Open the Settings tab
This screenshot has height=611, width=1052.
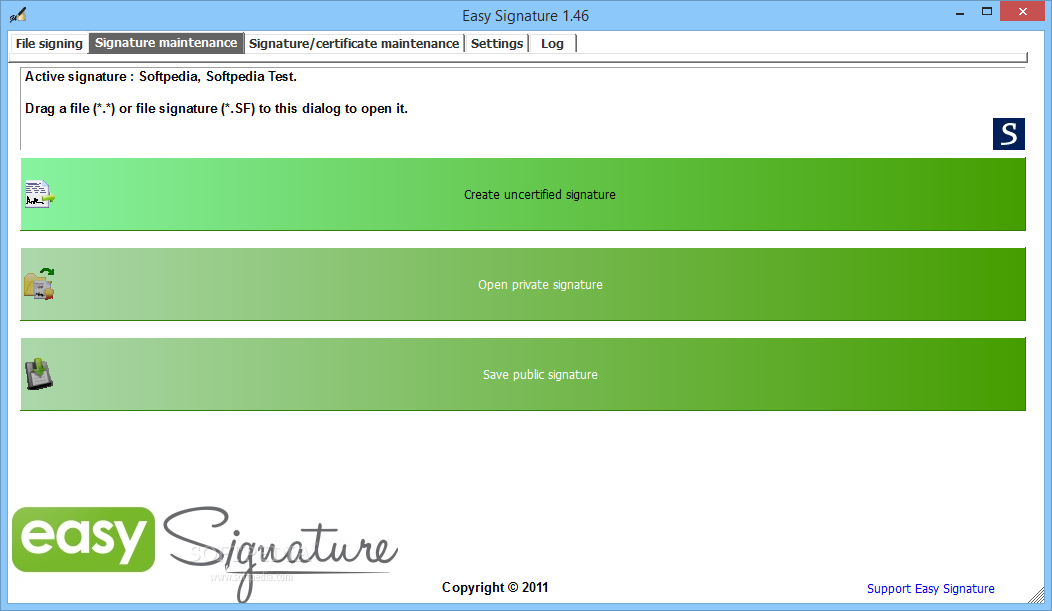click(x=496, y=44)
